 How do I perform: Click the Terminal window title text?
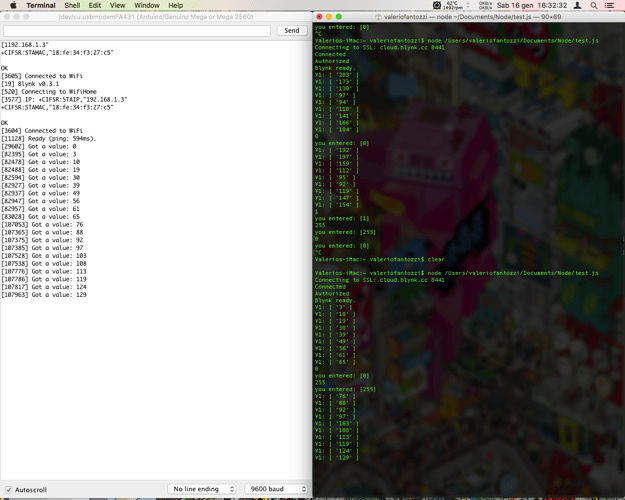(x=472, y=17)
